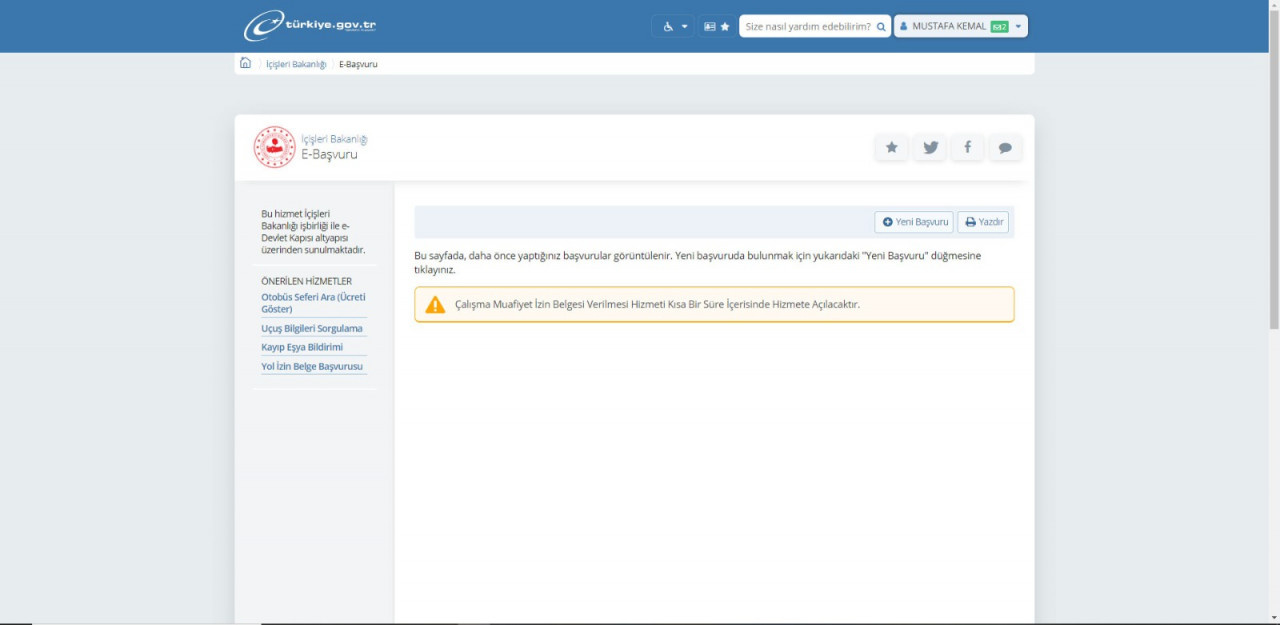Click the search magnifier icon
This screenshot has width=1280, height=625.
[x=881, y=27]
